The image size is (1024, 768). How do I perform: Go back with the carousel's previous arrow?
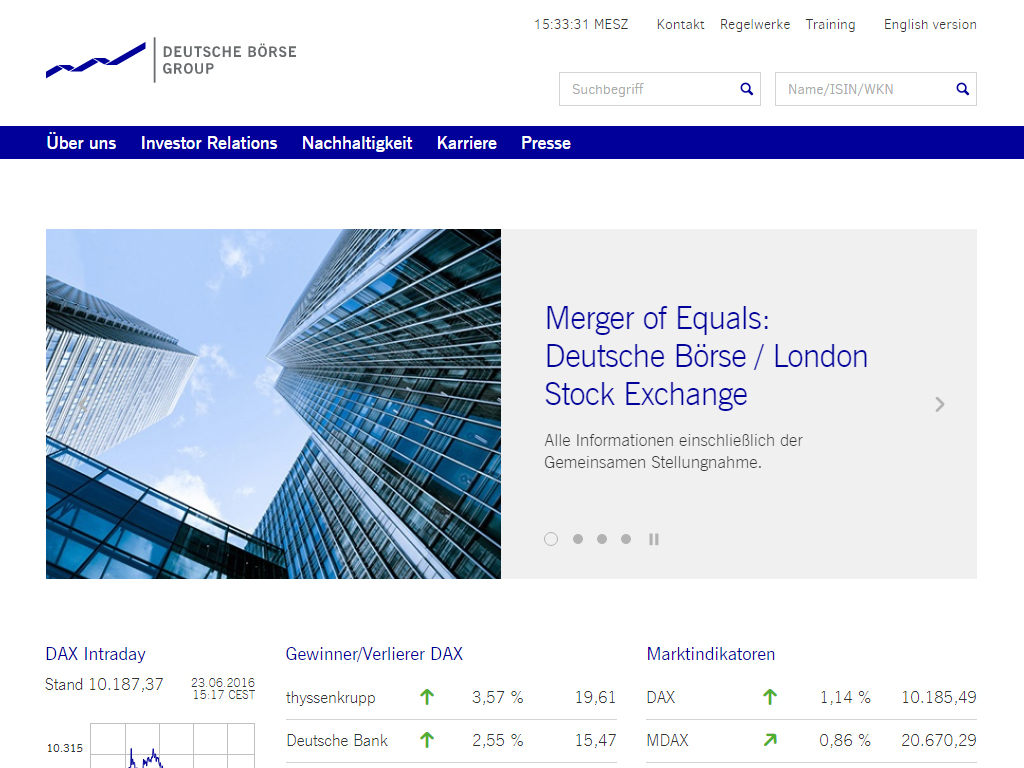point(83,404)
